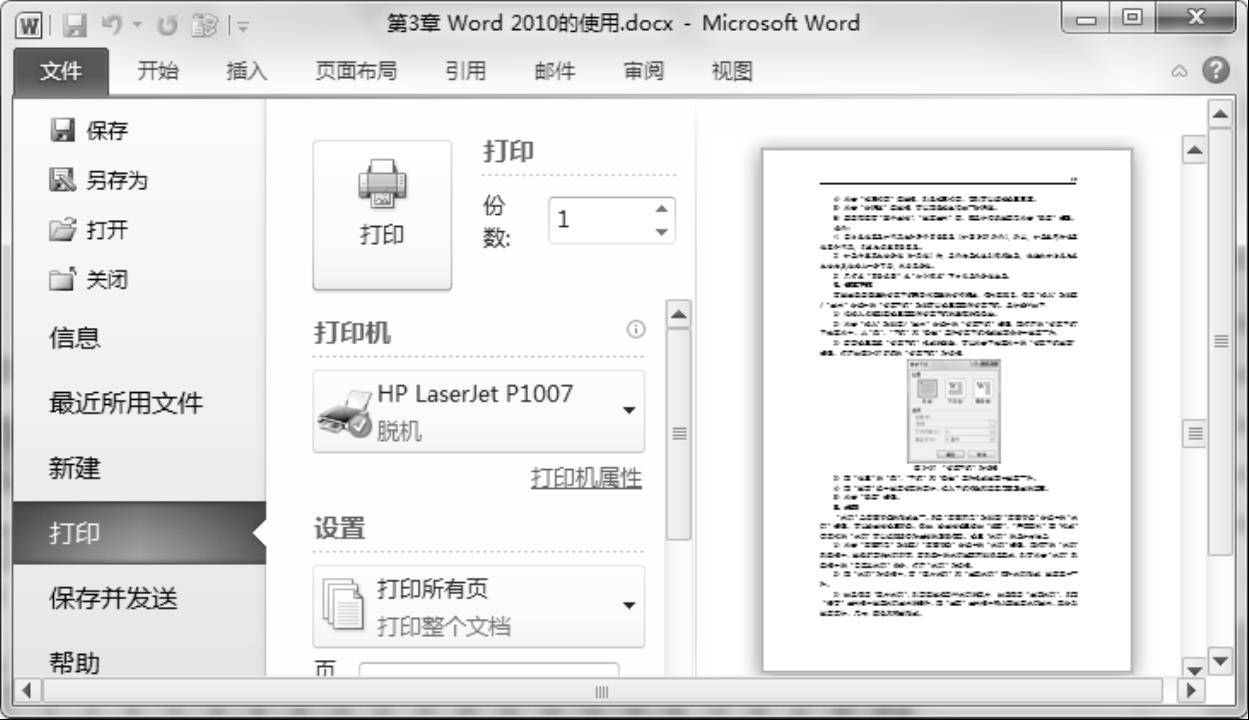Expand the quick access toolbar customize arrow
Image resolution: width=1249 pixels, height=720 pixels.
click(243, 24)
